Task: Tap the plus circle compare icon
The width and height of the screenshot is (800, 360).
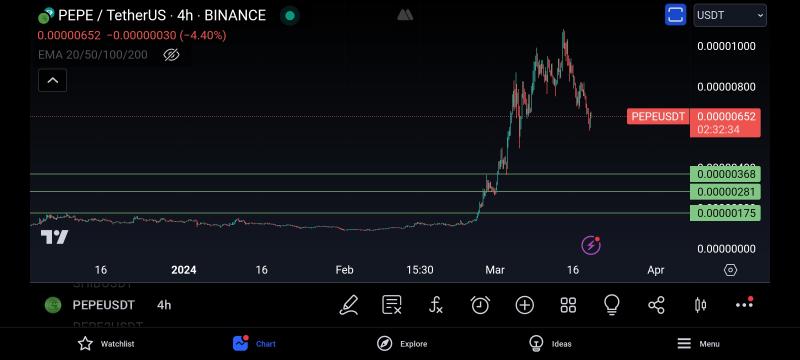Action: coord(524,305)
